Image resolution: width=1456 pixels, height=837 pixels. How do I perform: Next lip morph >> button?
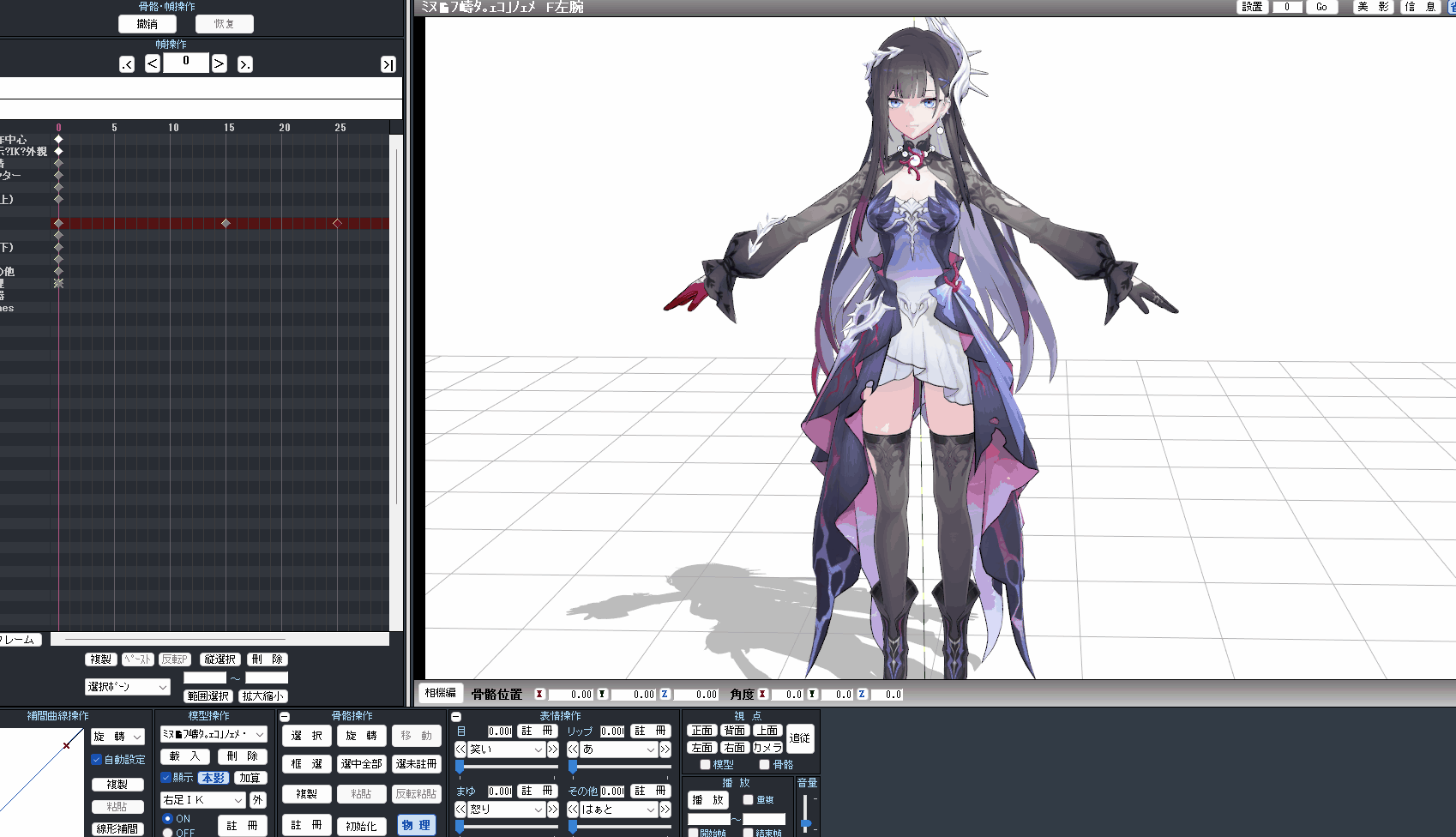point(665,750)
